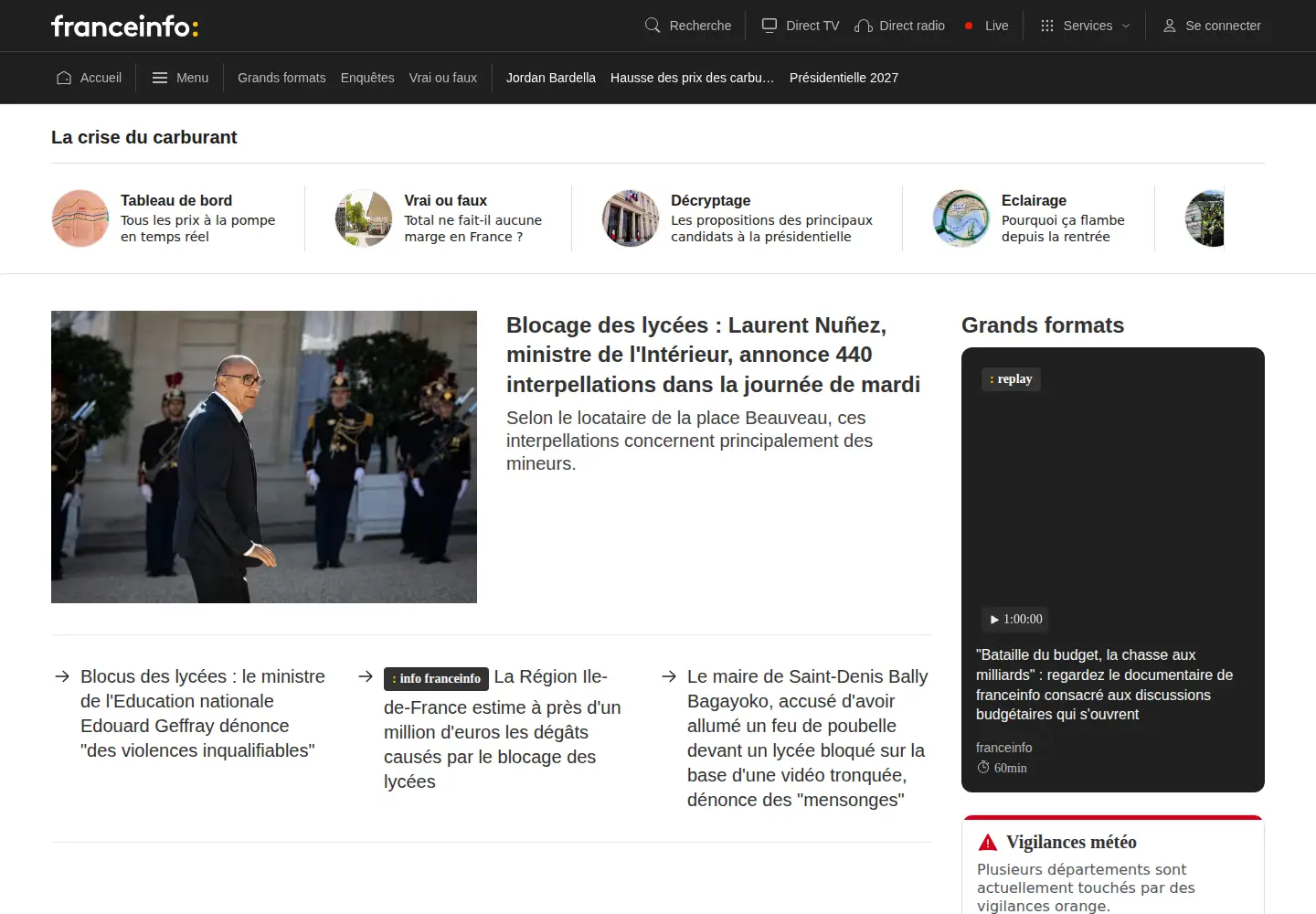Click the Direct radio headphones icon
The image size is (1316, 914).
coord(863,26)
